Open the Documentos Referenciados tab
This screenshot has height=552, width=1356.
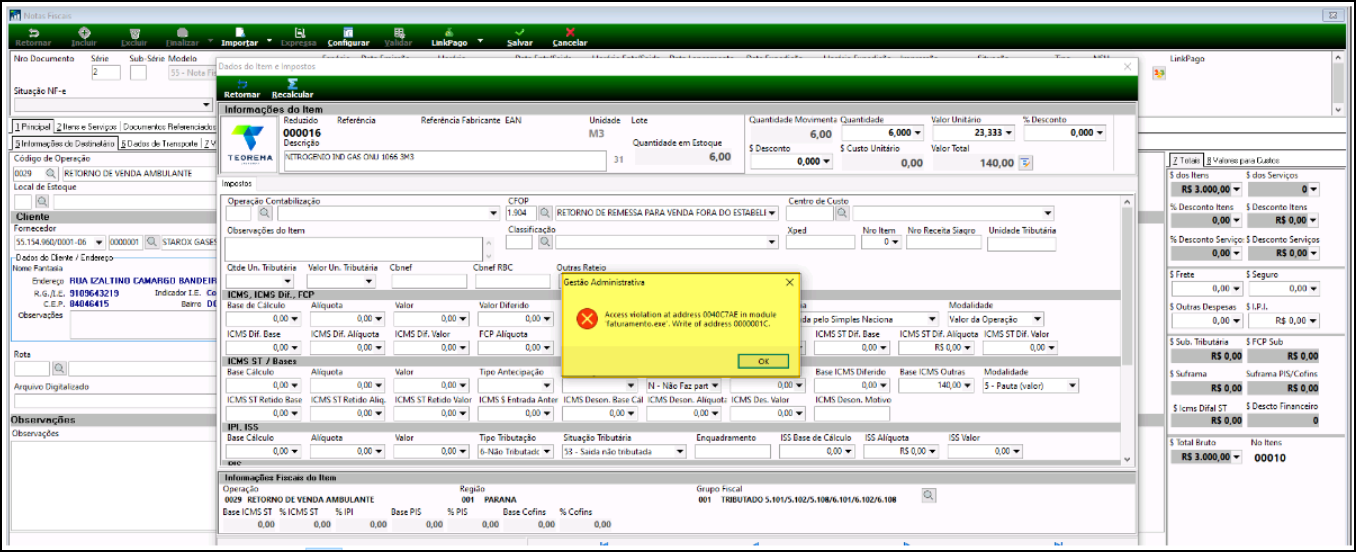tap(169, 127)
